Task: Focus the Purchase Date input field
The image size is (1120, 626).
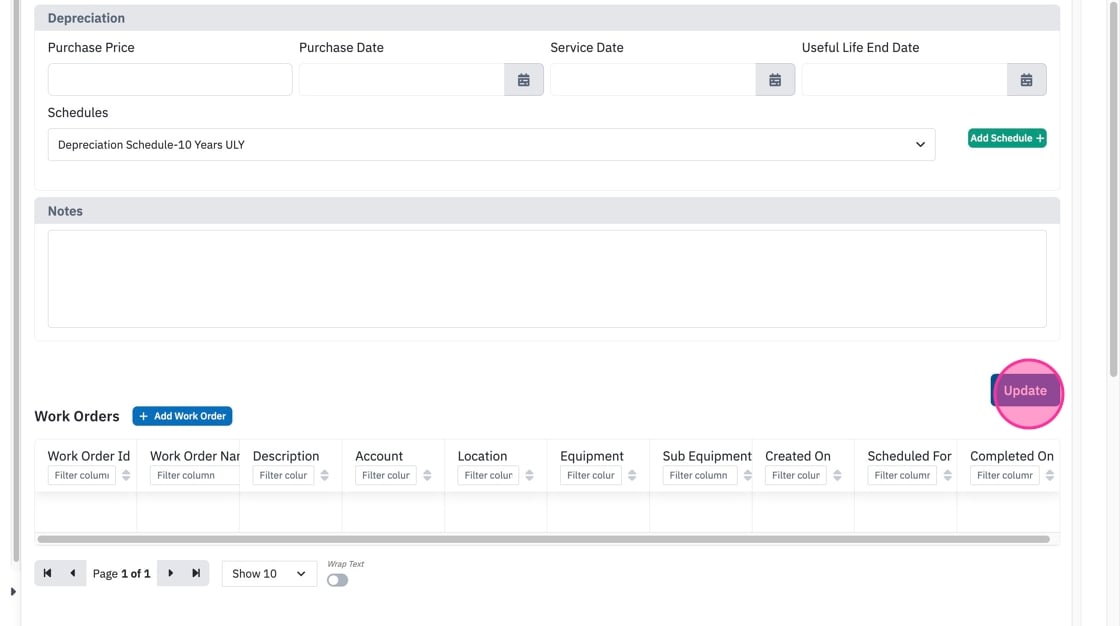Action: (401, 79)
